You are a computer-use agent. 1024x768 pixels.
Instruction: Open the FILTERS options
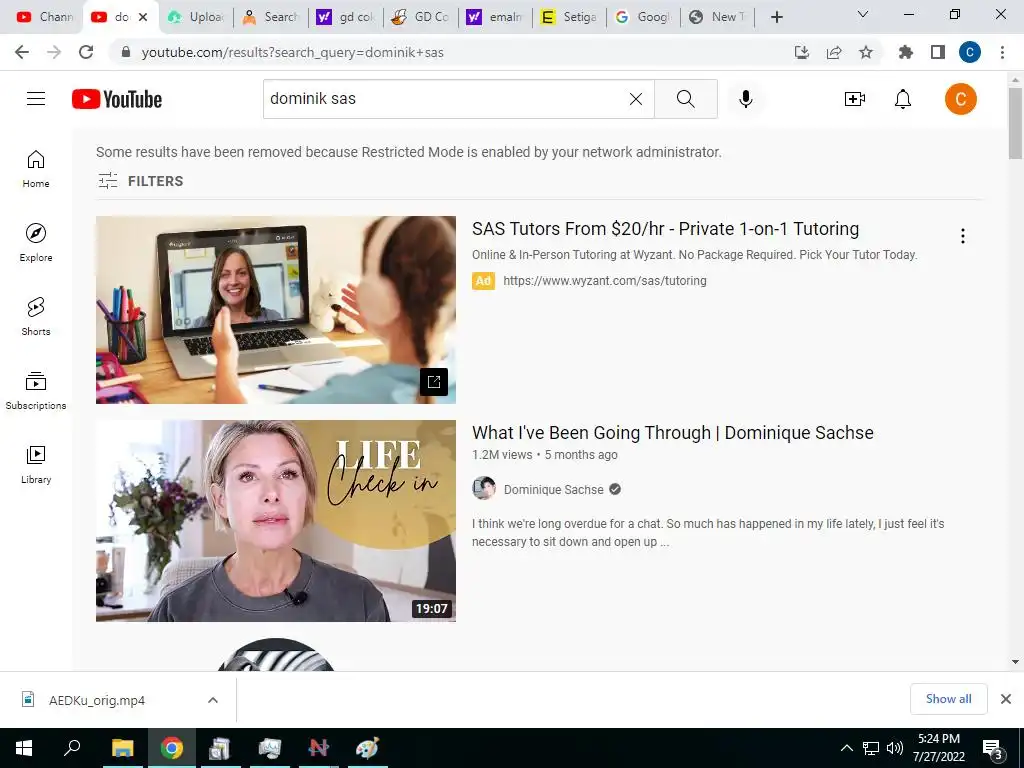click(x=140, y=181)
